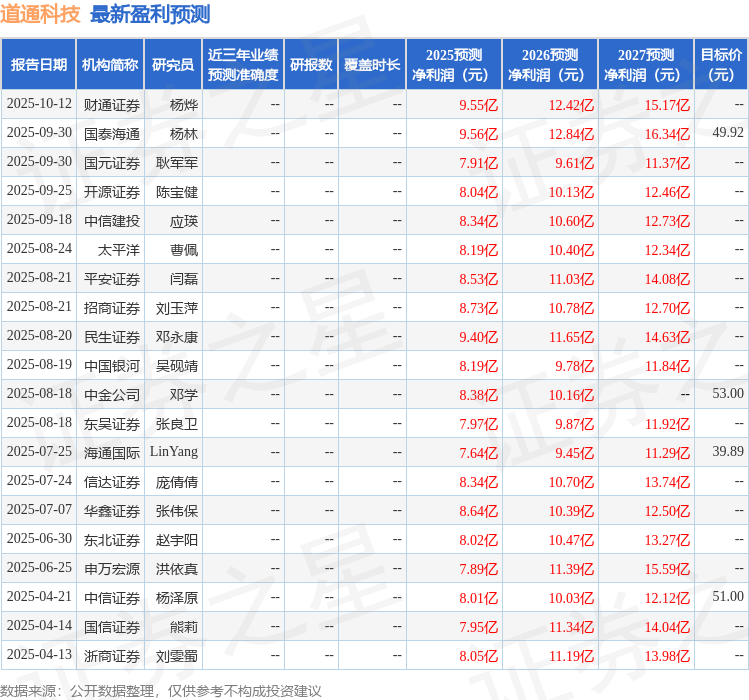Viewport: 749px width, 700px height.
Task: Click the 东吴证券 institution cell
Action: click(x=112, y=424)
